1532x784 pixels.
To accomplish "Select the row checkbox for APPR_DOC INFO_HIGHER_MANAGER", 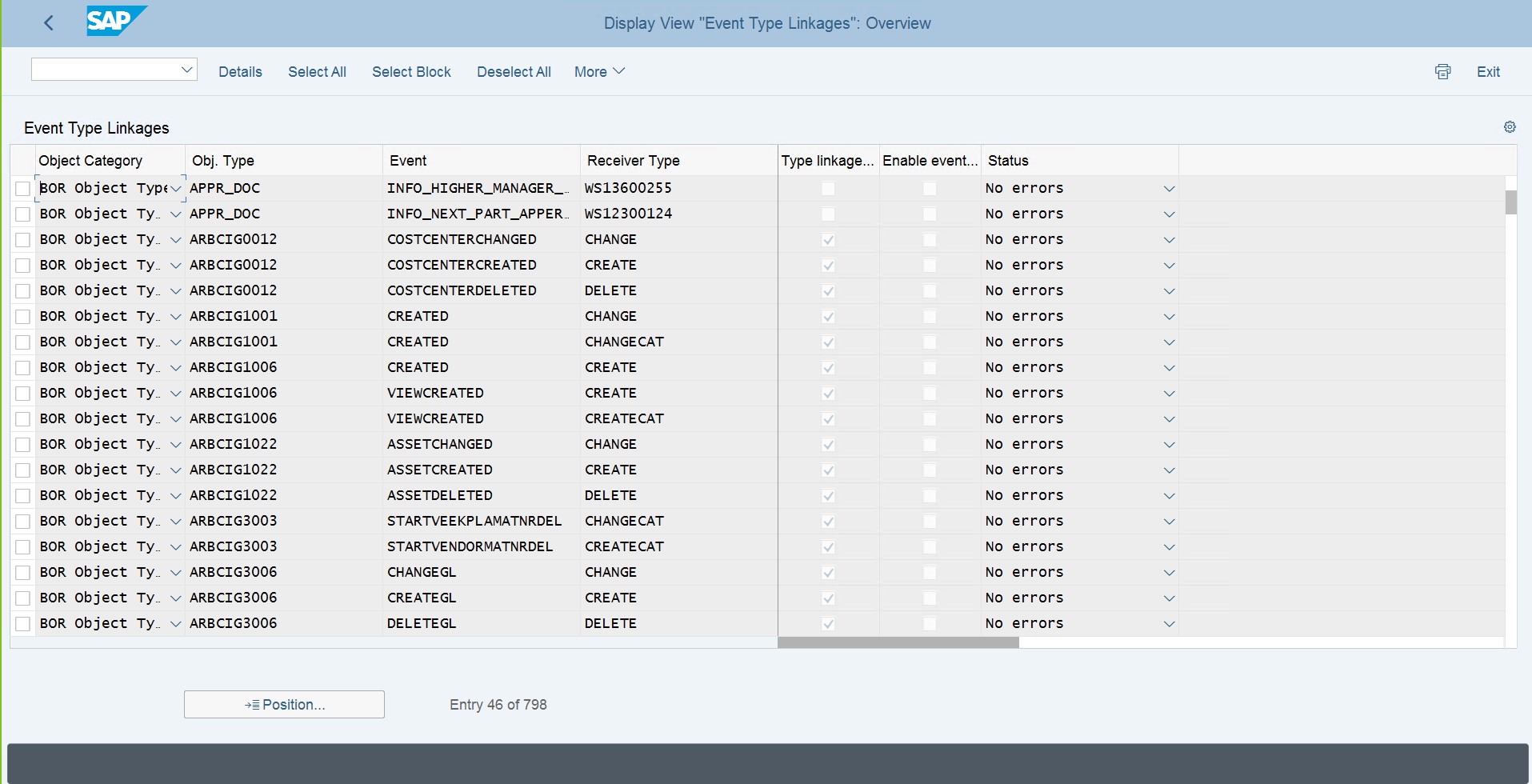I will tap(22, 189).
